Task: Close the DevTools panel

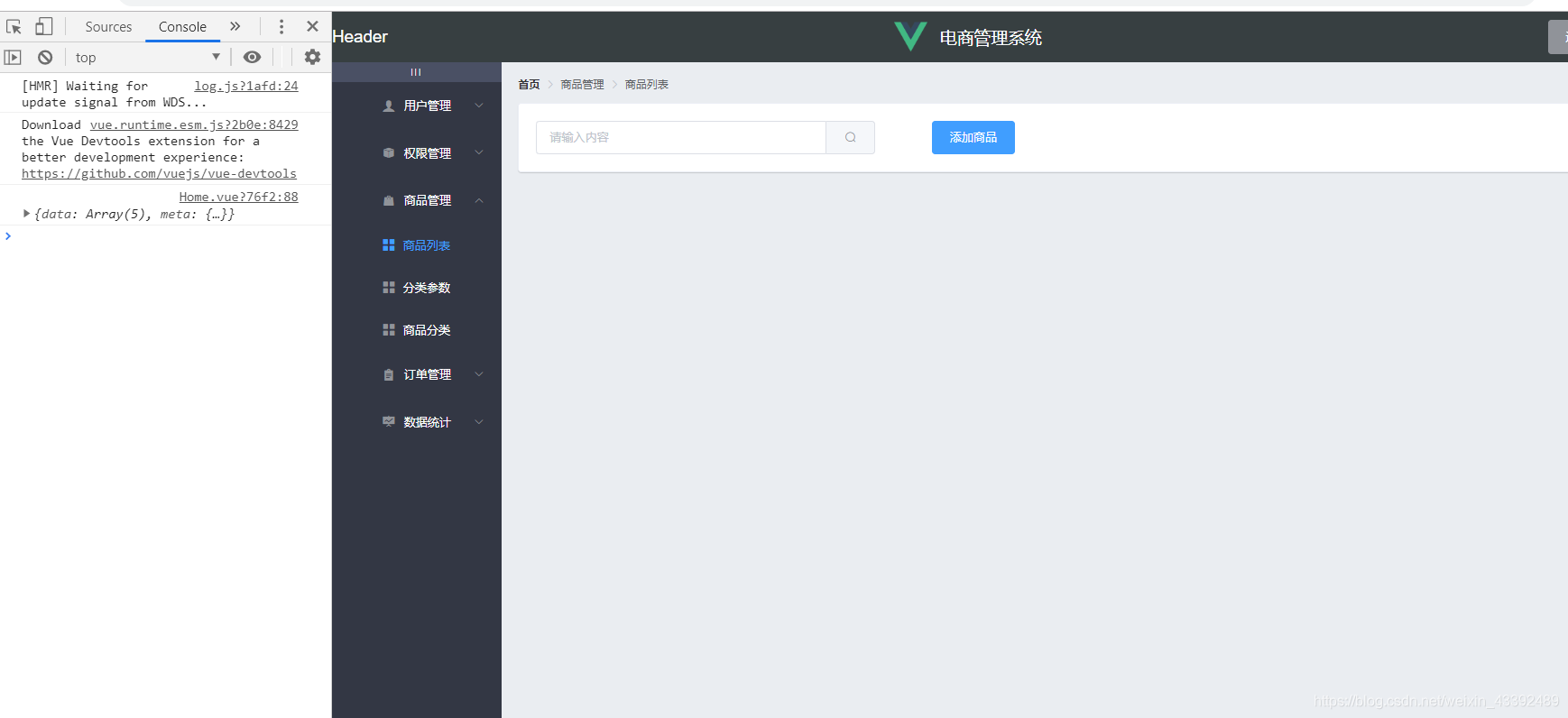Action: pyautogui.click(x=312, y=26)
